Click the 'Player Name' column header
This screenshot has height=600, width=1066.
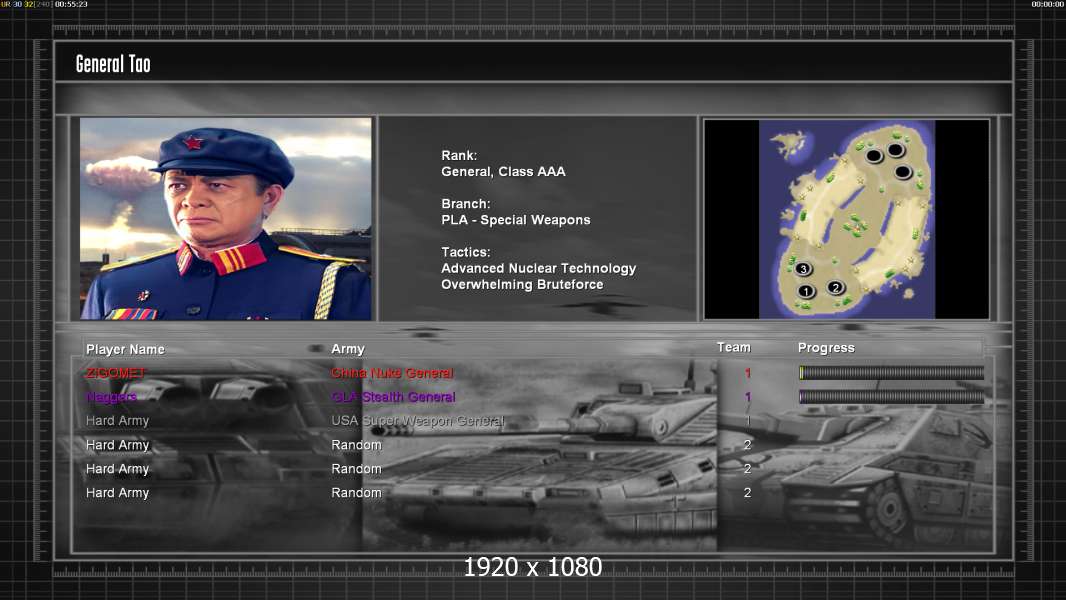[x=125, y=349]
